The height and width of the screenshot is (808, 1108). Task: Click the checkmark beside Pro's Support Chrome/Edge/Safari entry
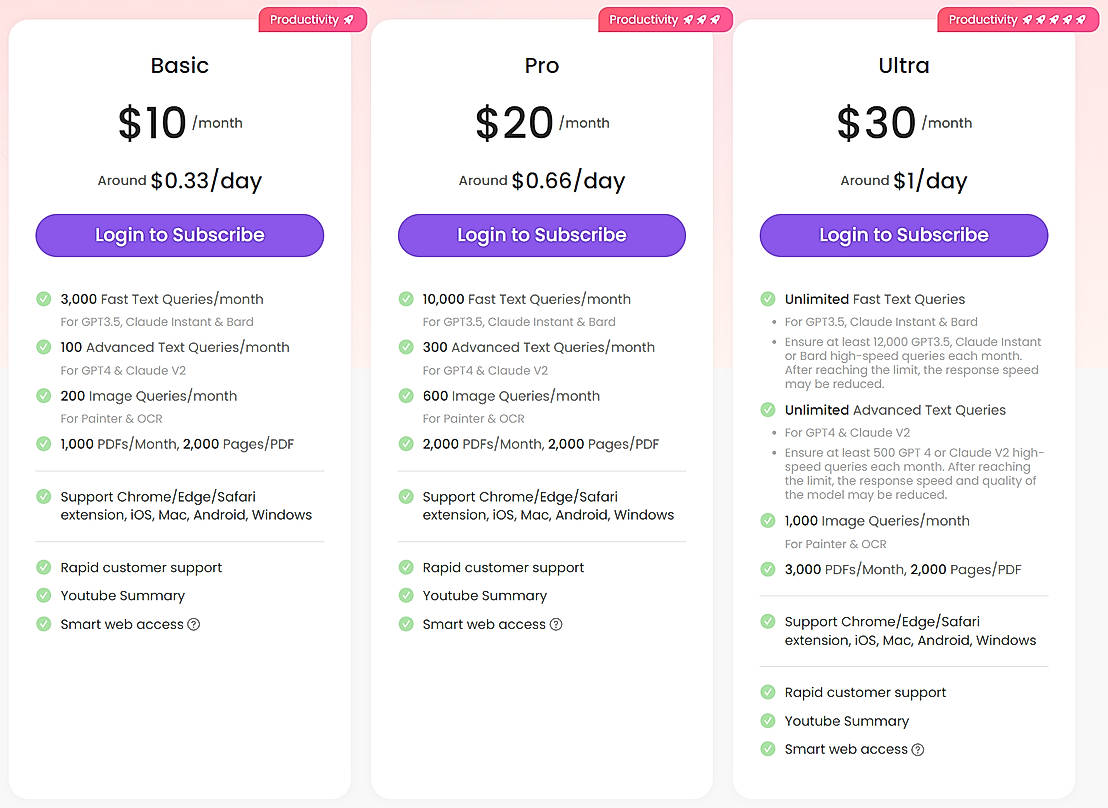[x=406, y=497]
